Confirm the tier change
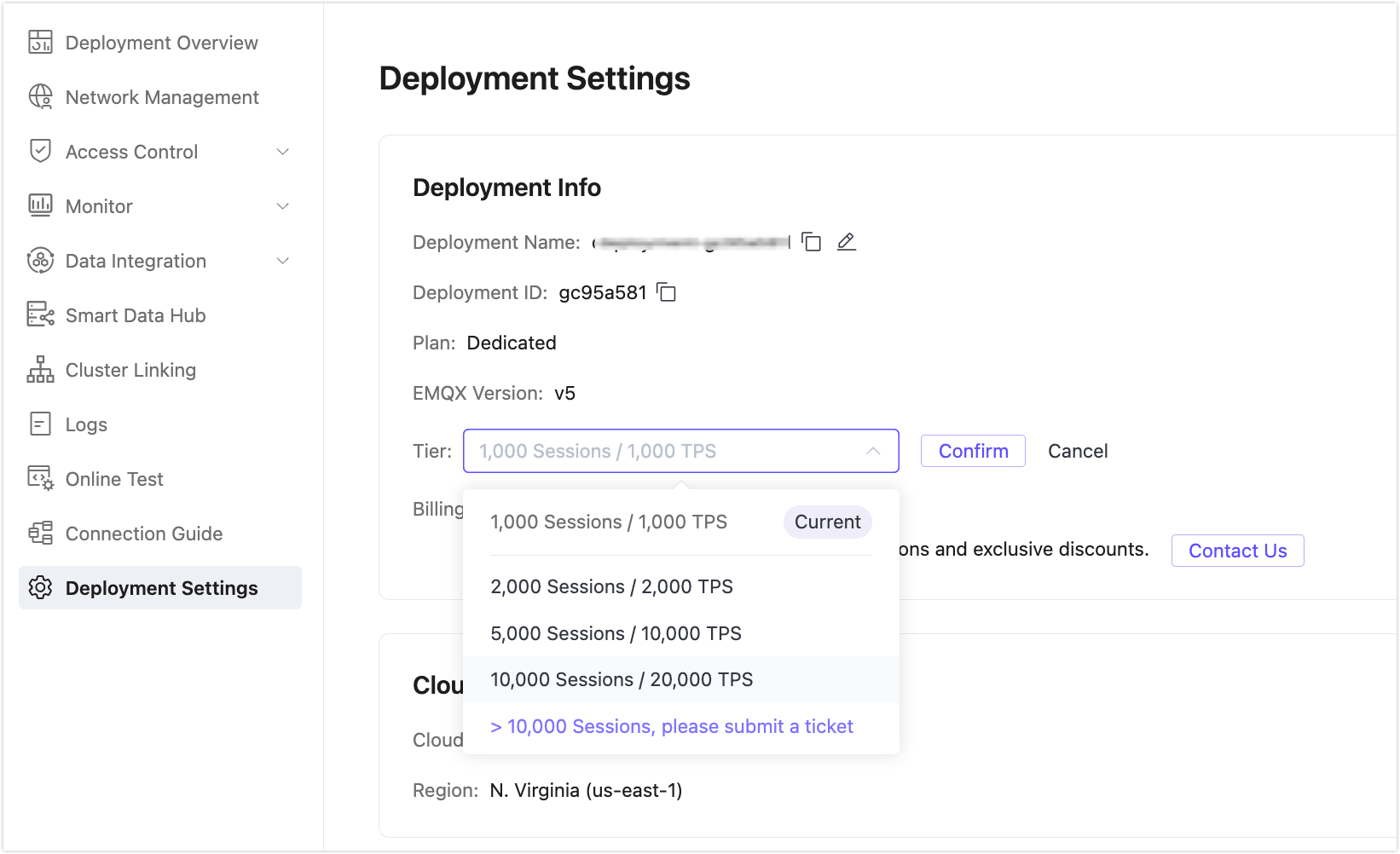Screen dimensions: 1400x854 tap(973, 451)
